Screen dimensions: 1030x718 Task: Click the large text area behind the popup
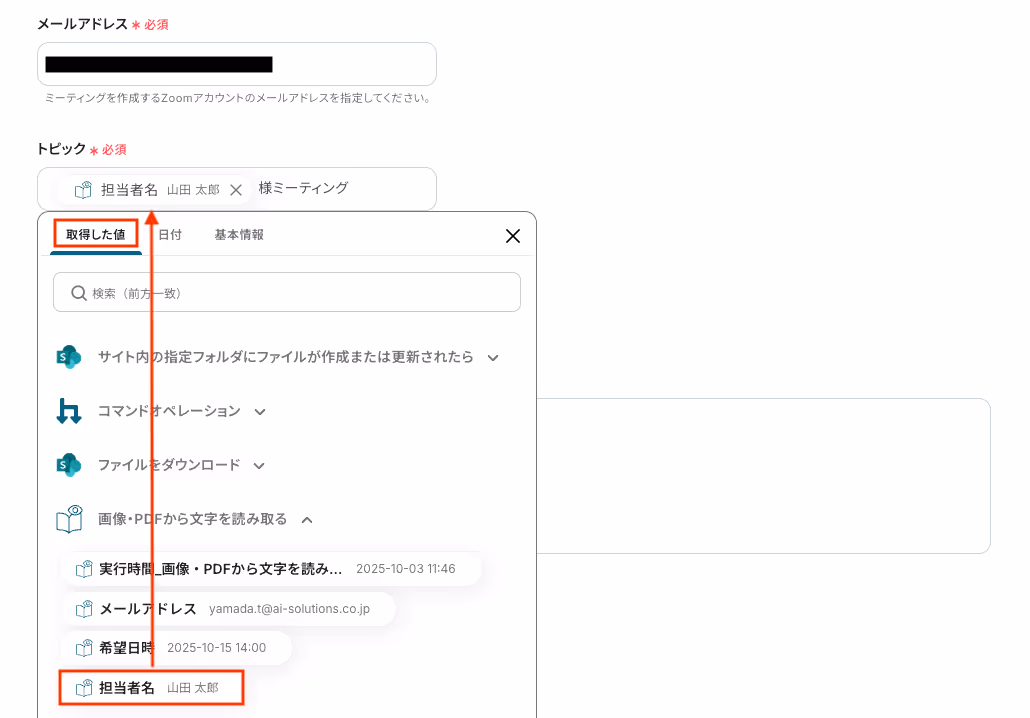tap(763, 476)
